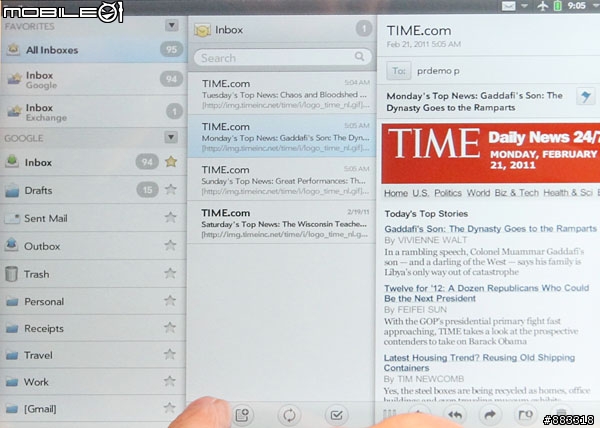The height and width of the screenshot is (428, 600).
Task: Open the Work folder icon
Action: coord(12,382)
